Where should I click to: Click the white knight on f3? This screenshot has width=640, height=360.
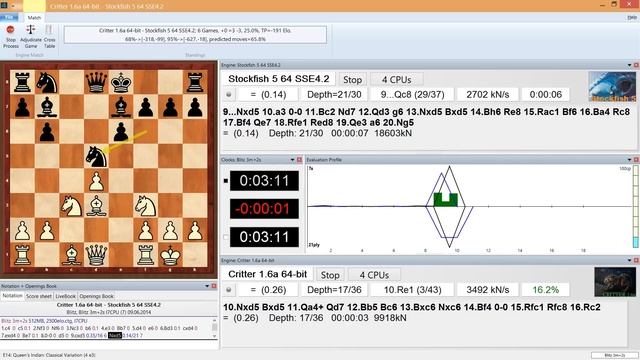click(146, 206)
